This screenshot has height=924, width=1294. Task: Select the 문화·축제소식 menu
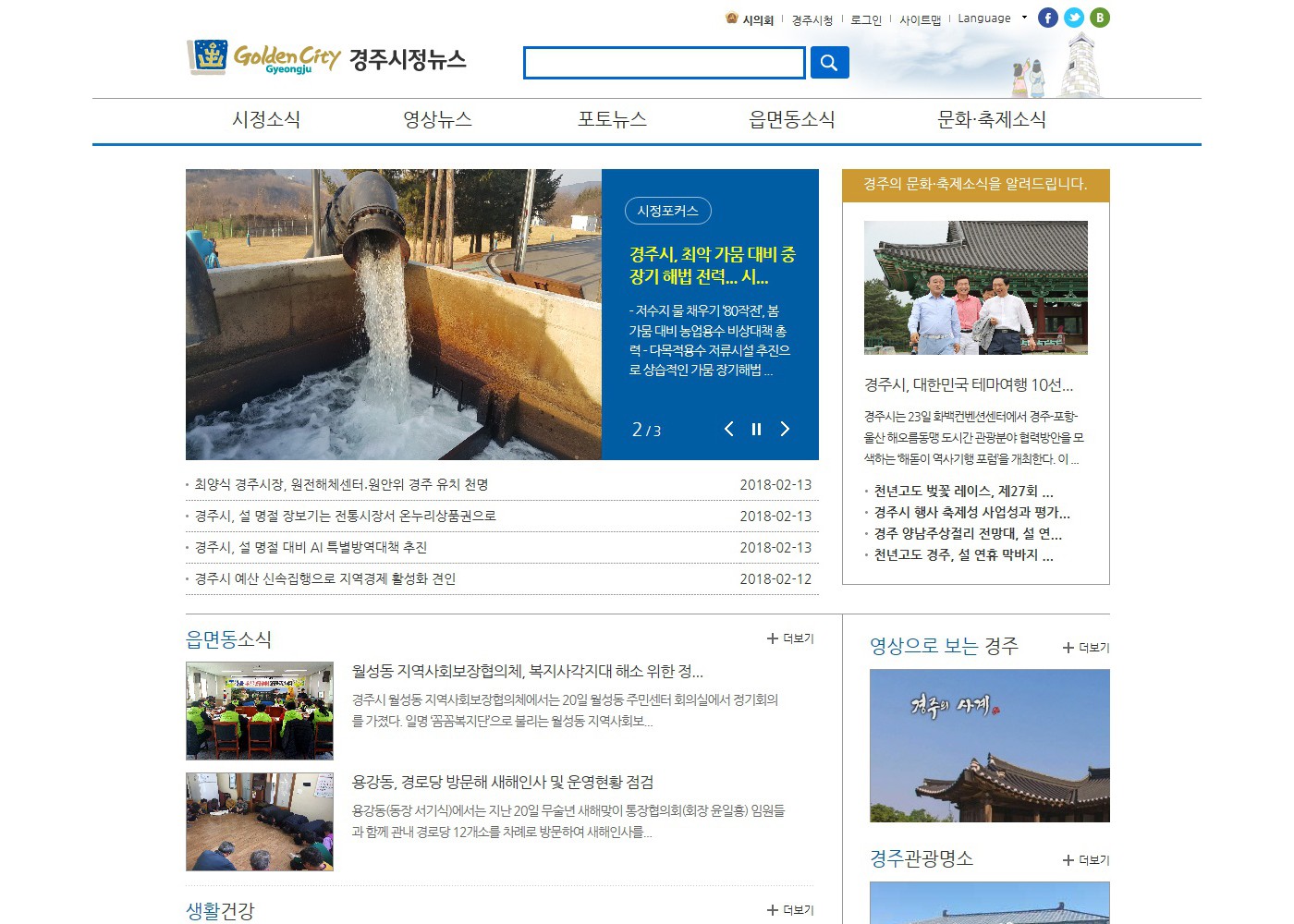(991, 119)
